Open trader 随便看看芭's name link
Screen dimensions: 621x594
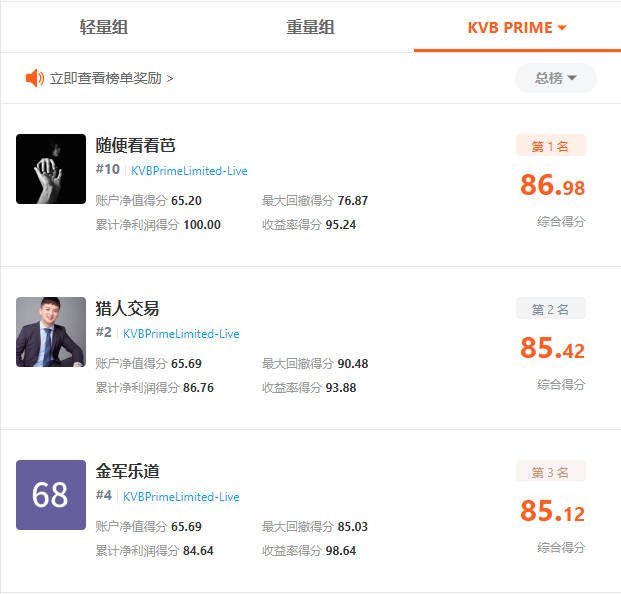(136, 145)
